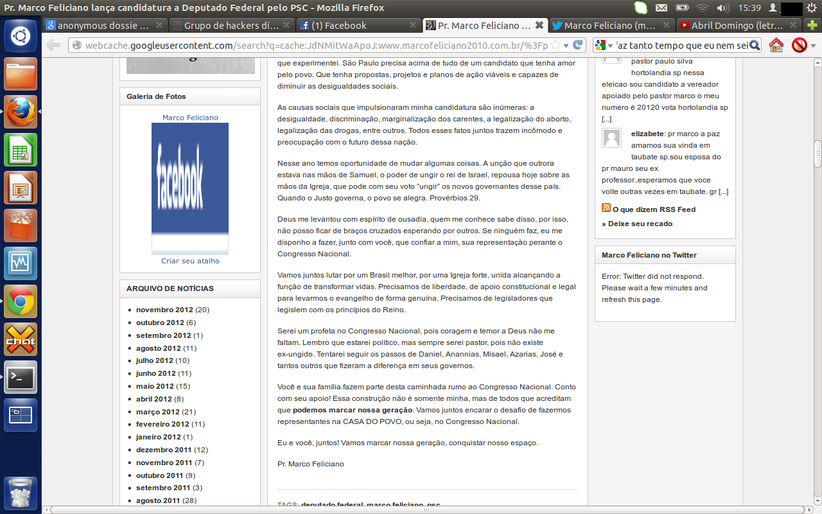Open the Terminal from the launcher
Screen dimensions: 822x514
click(20, 377)
